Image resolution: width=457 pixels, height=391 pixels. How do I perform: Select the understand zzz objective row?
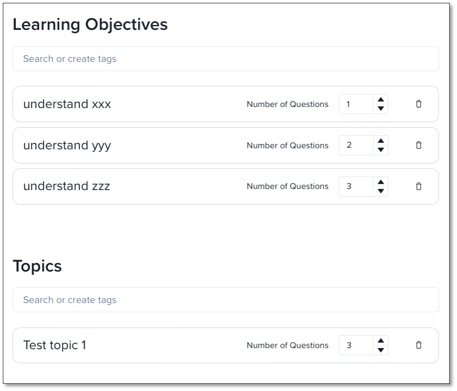click(226, 186)
